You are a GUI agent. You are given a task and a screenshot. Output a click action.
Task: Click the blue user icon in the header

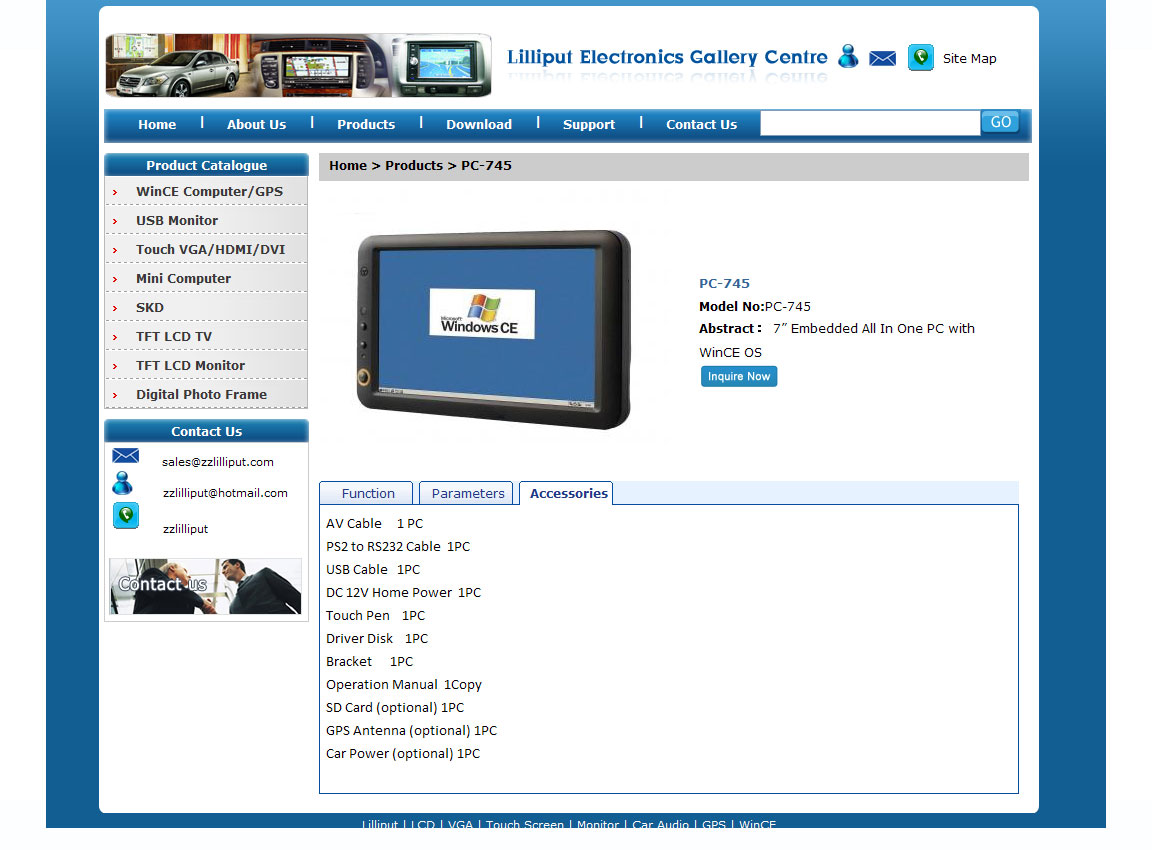(849, 57)
